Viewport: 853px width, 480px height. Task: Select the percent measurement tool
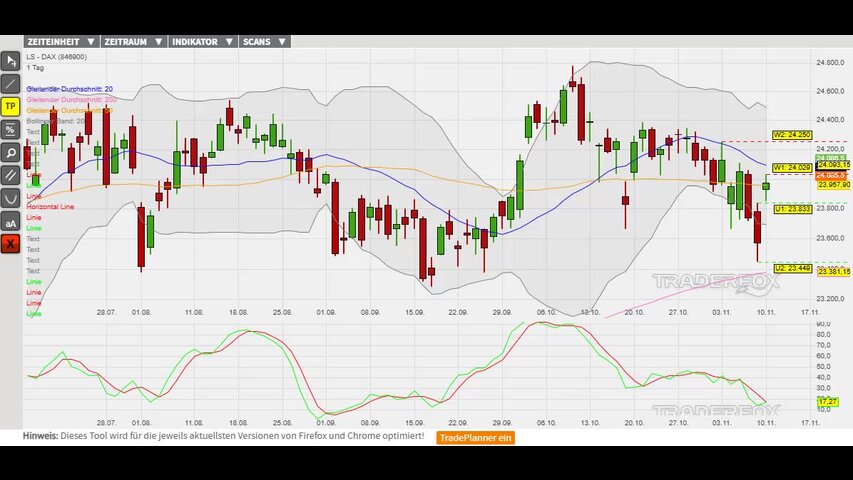[10, 129]
